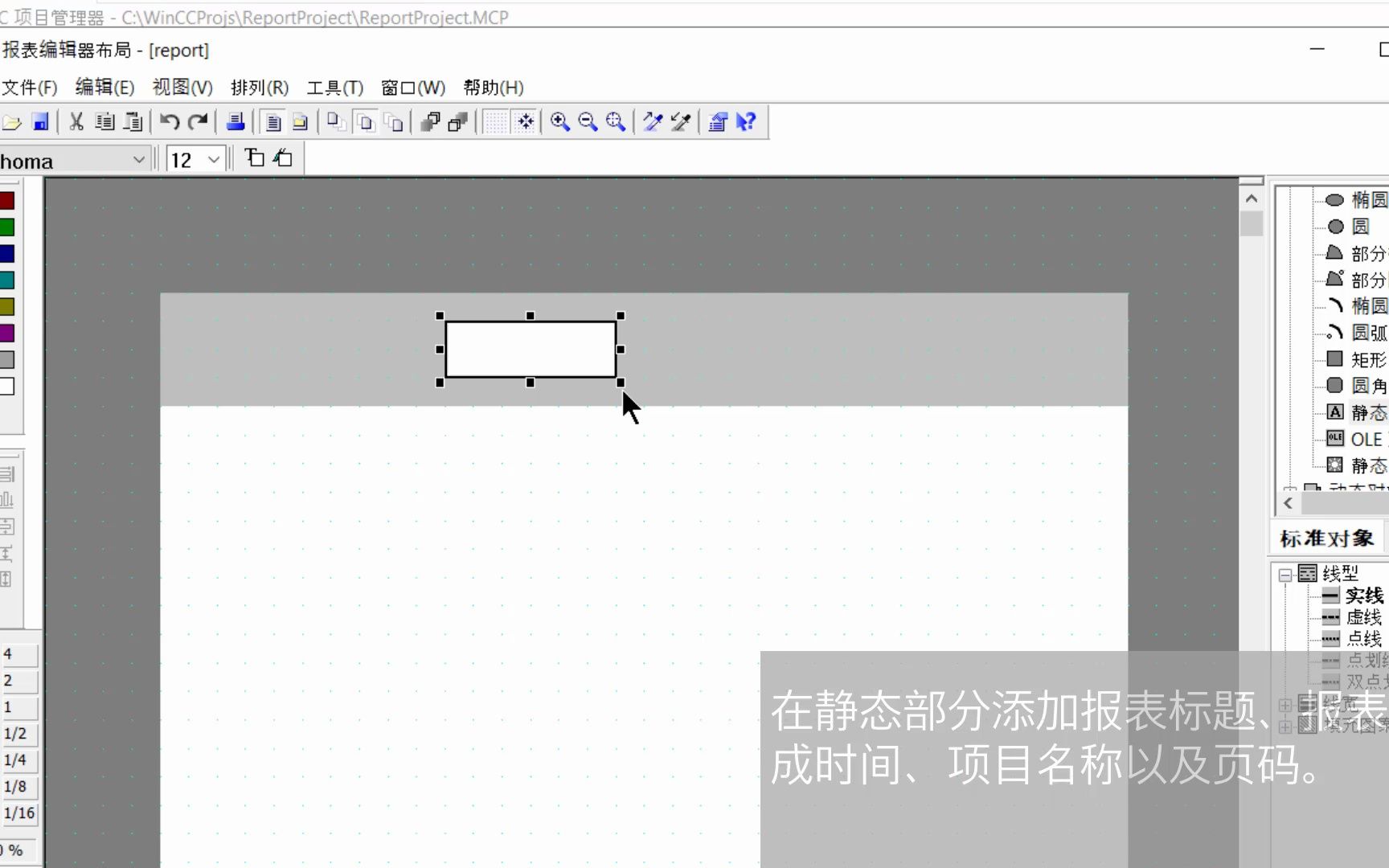Click the zoom-area magnifier icon

tap(616, 122)
